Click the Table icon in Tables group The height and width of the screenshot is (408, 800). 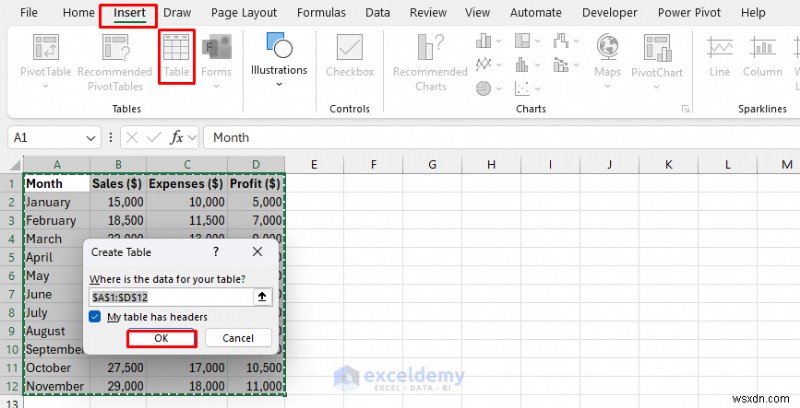pyautogui.click(x=176, y=46)
